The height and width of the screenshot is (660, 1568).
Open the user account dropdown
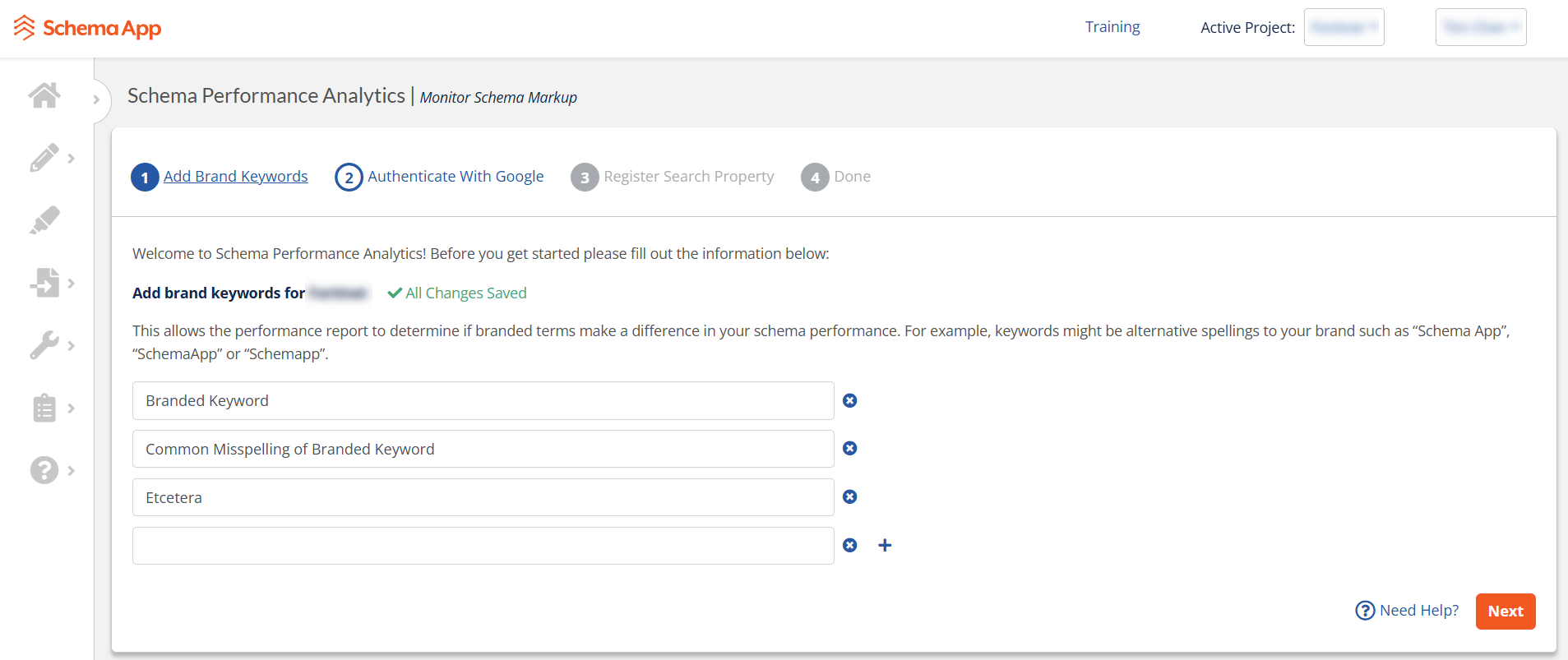[1480, 27]
